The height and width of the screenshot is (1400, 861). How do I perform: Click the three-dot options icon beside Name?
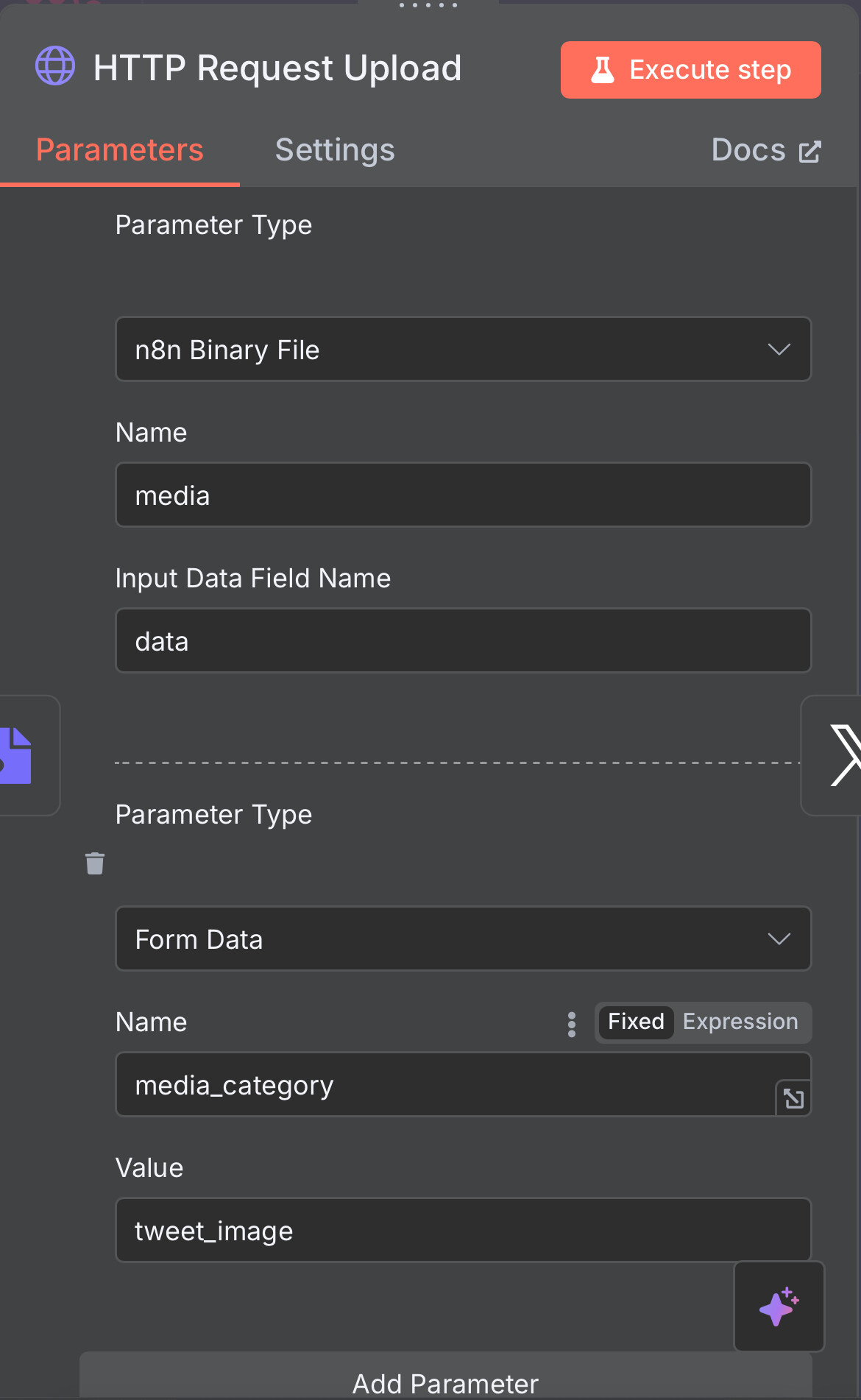tap(572, 1024)
